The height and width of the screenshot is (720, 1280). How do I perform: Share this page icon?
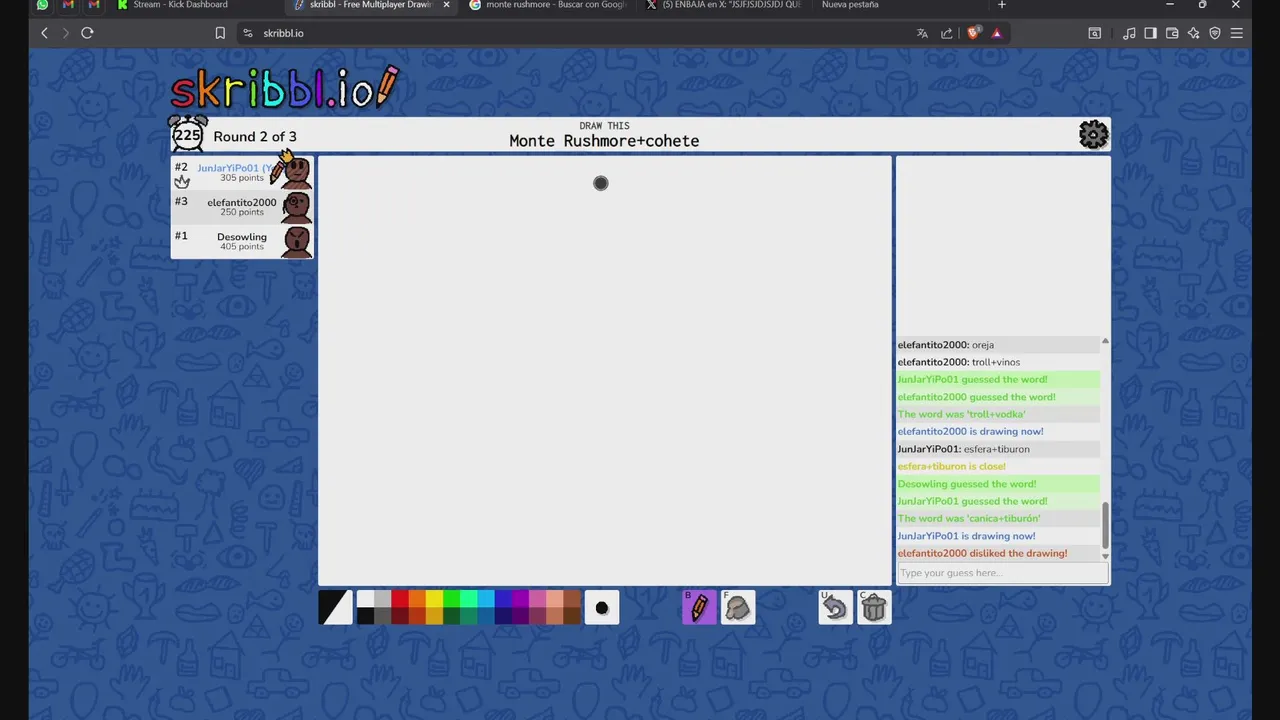pos(946,33)
